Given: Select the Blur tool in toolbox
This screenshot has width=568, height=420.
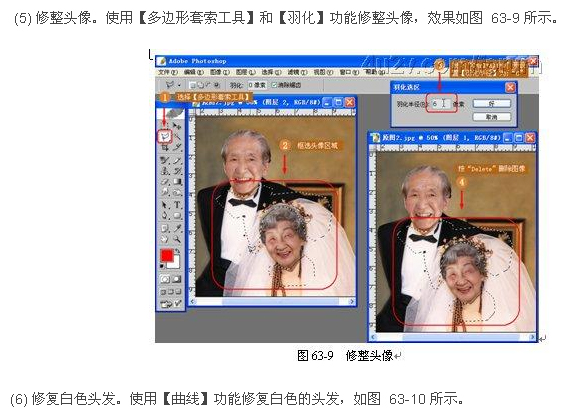Looking at the screenshot, I should coord(165,192).
